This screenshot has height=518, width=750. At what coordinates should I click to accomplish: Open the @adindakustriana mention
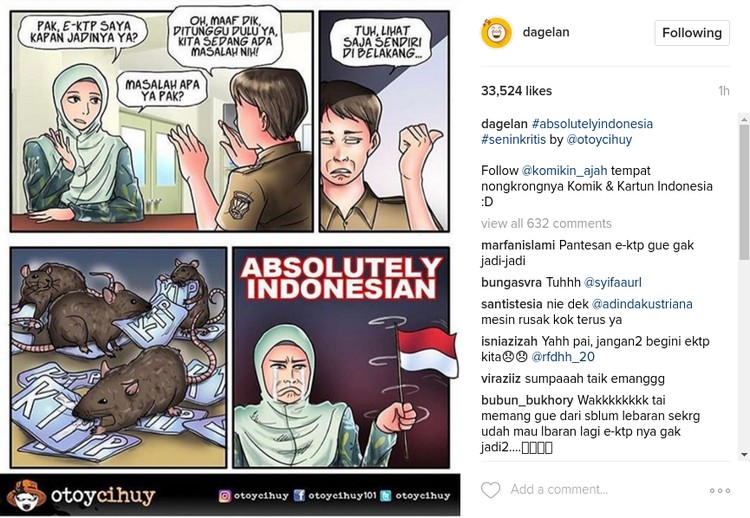click(x=642, y=304)
